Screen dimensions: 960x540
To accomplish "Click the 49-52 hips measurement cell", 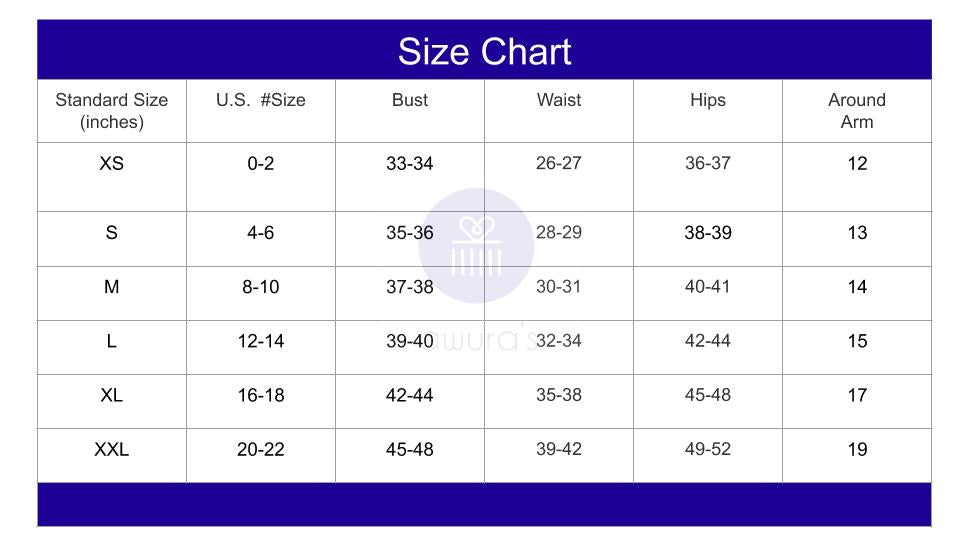I will pos(708,449).
